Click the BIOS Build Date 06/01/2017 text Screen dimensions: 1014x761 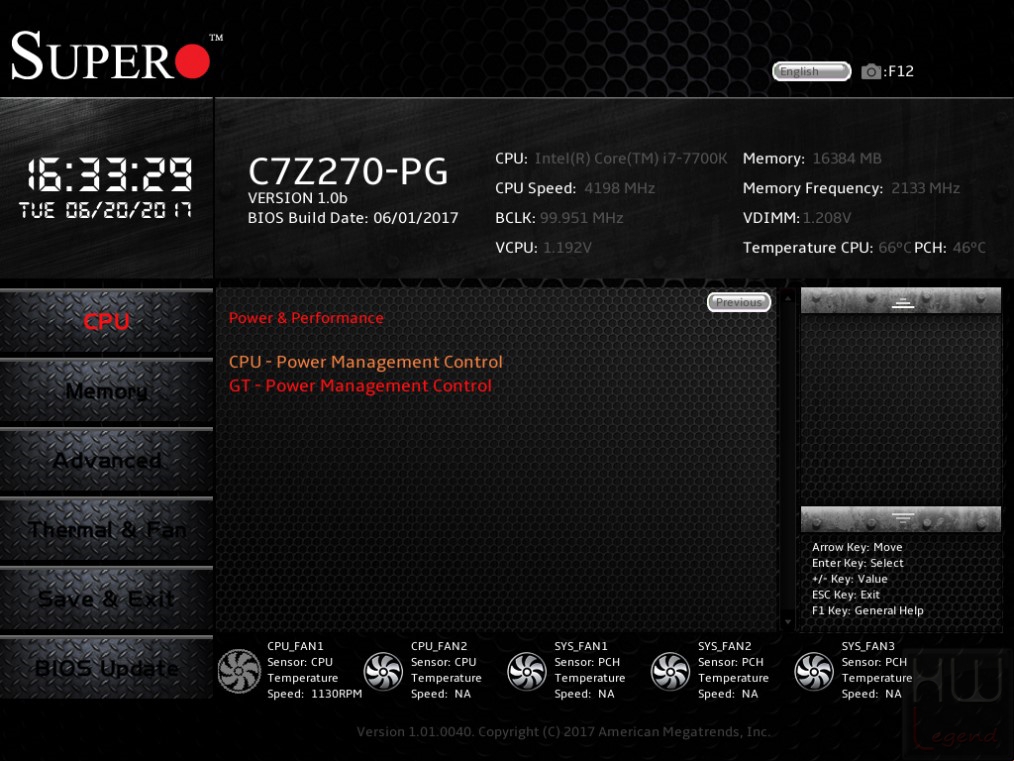tap(353, 218)
